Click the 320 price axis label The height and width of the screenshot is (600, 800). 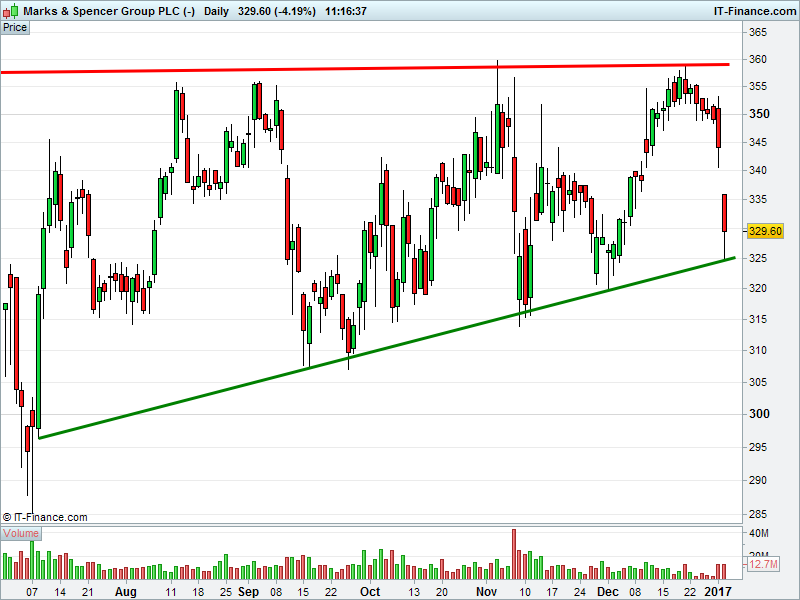pos(758,289)
